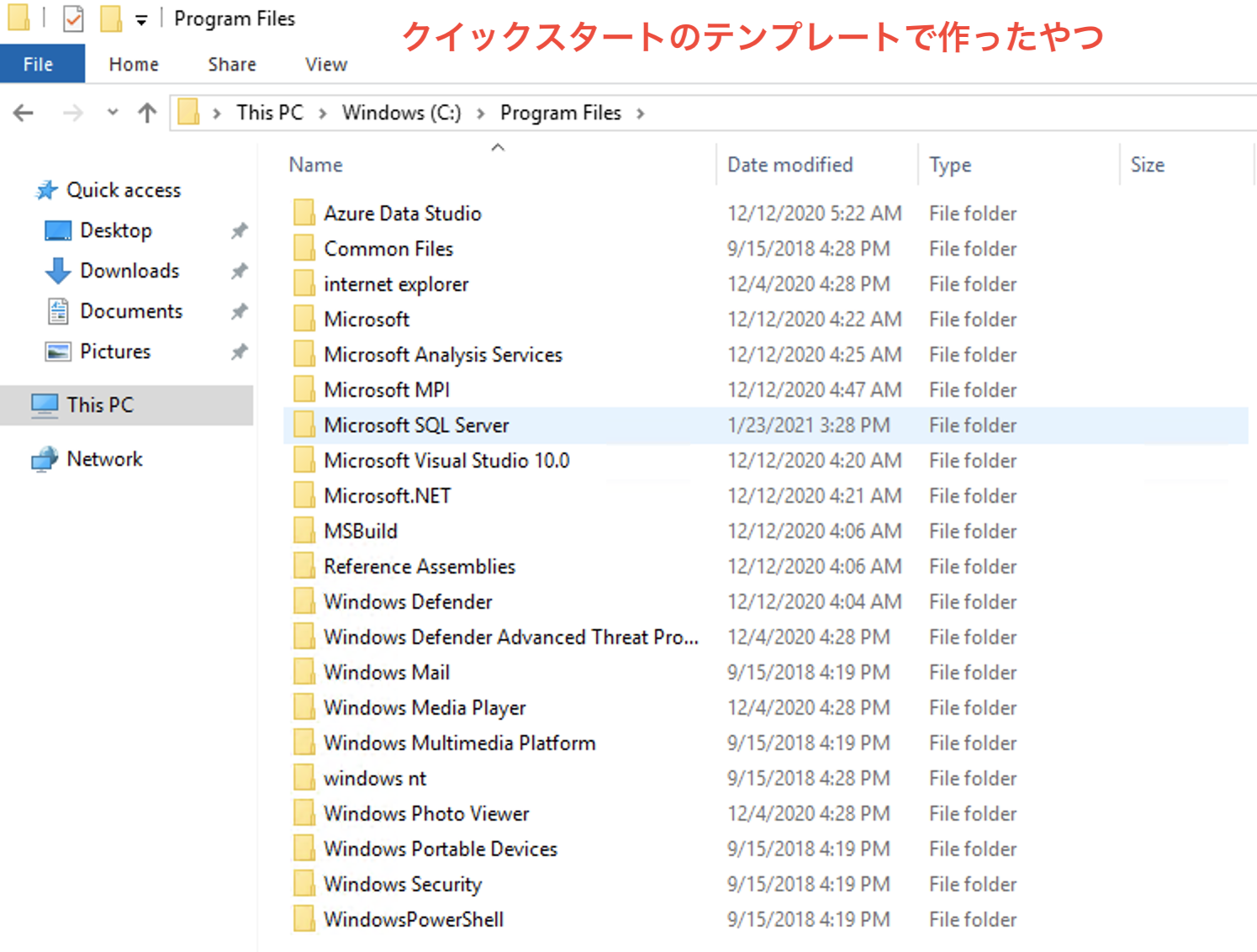
Task: Switch to the View ribbon tab
Action: (326, 65)
